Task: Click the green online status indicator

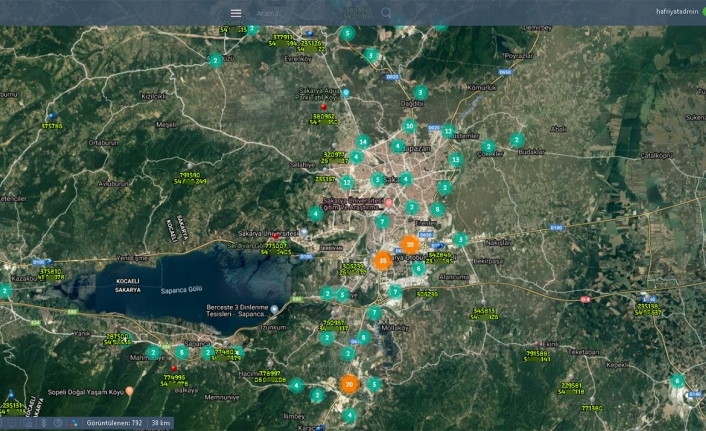Action: click(x=703, y=12)
